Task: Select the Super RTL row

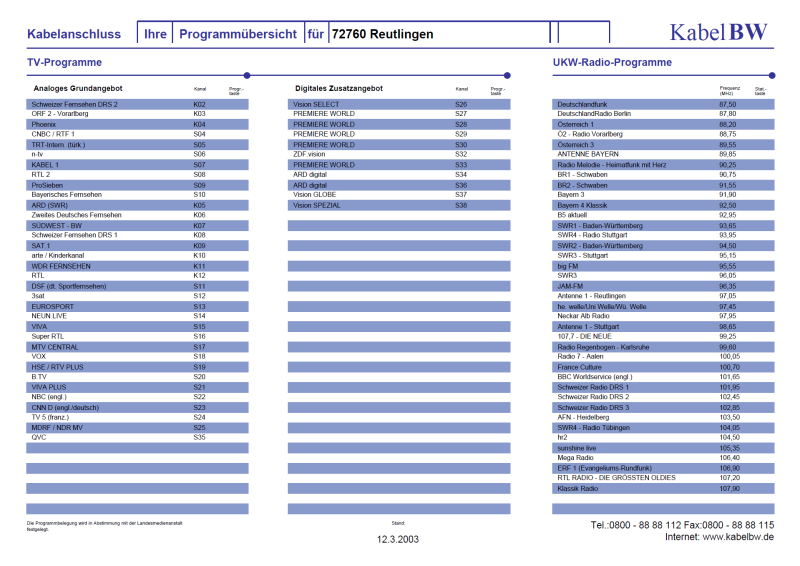Action: (x=137, y=337)
